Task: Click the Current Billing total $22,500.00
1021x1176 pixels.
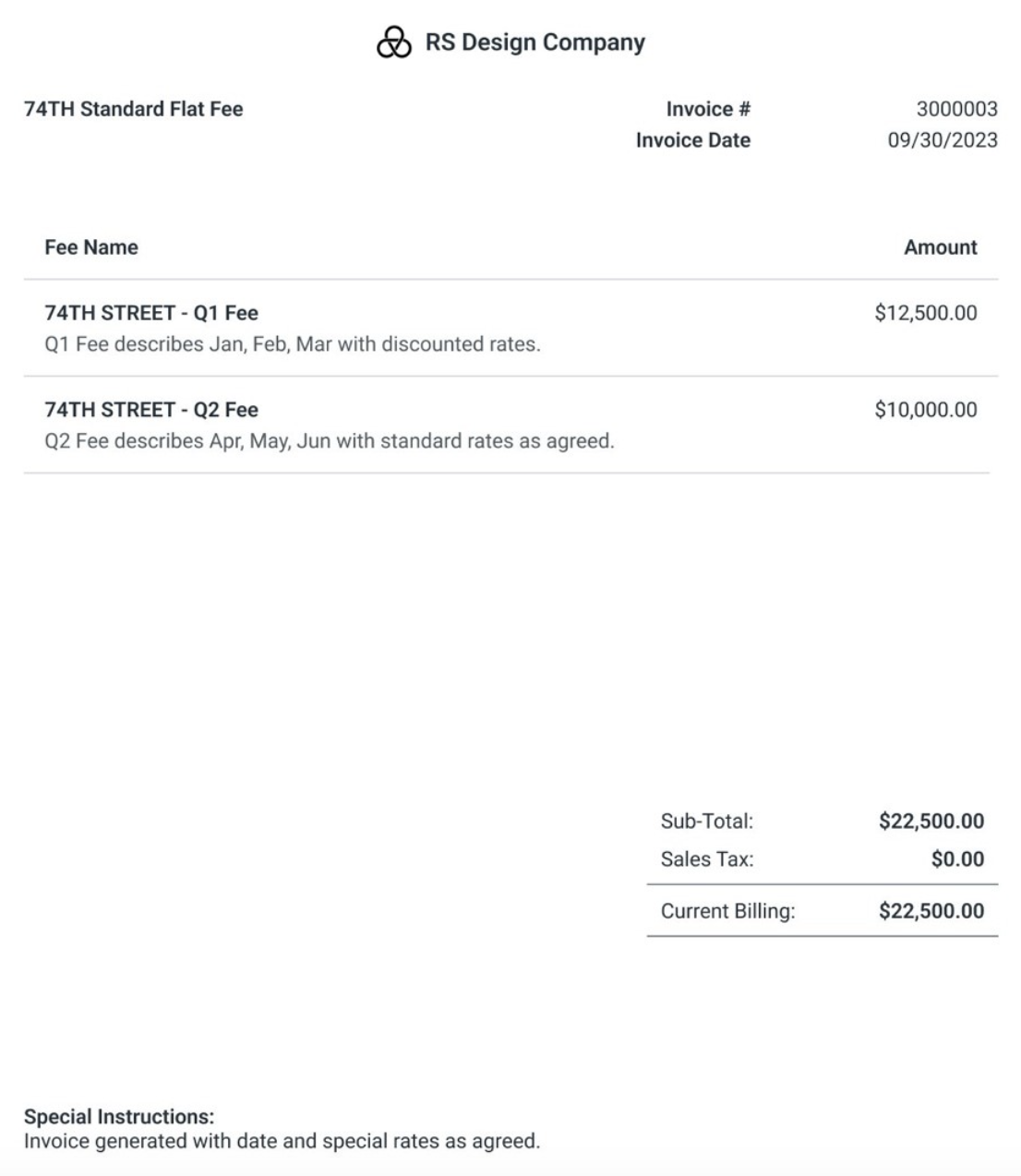Action: coord(931,911)
